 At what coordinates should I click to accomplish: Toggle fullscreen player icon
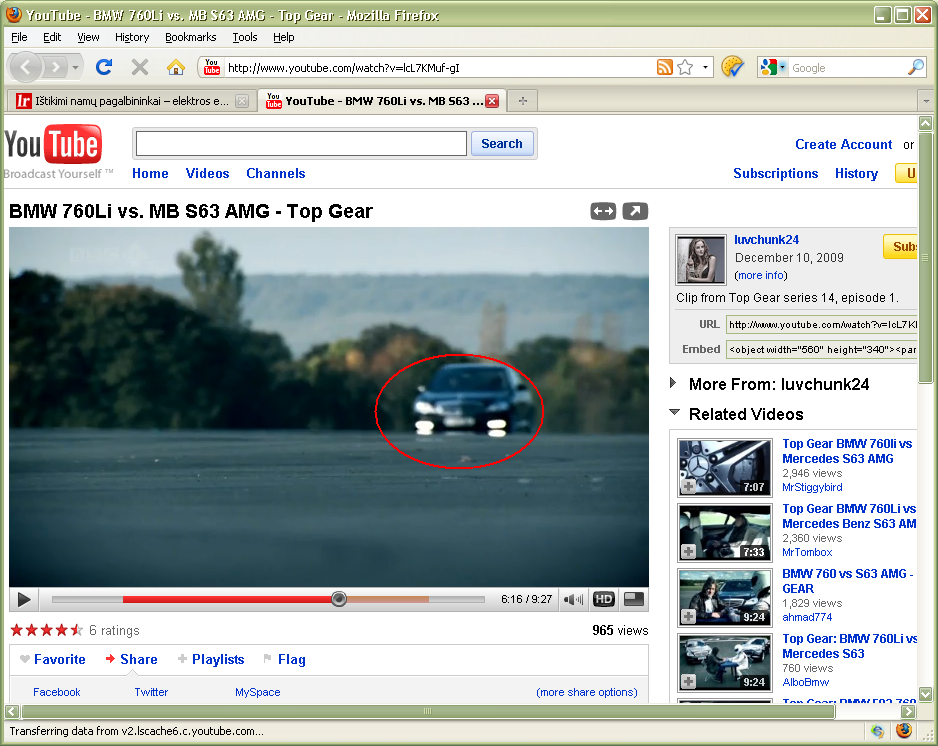(x=634, y=599)
